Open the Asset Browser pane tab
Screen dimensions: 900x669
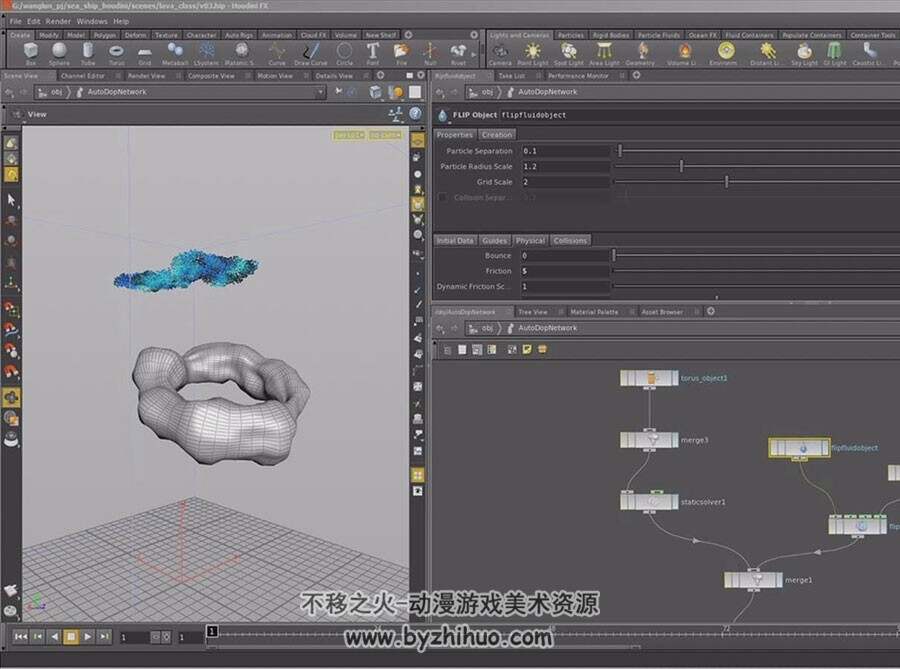tap(662, 312)
